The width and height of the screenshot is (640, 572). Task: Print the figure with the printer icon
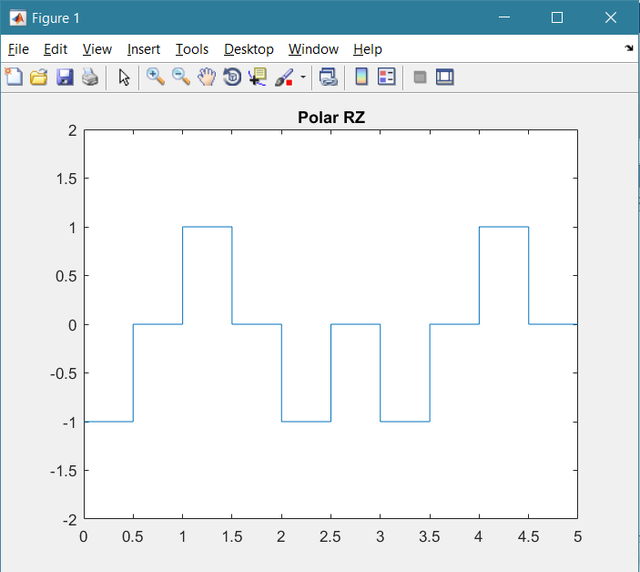pyautogui.click(x=90, y=77)
